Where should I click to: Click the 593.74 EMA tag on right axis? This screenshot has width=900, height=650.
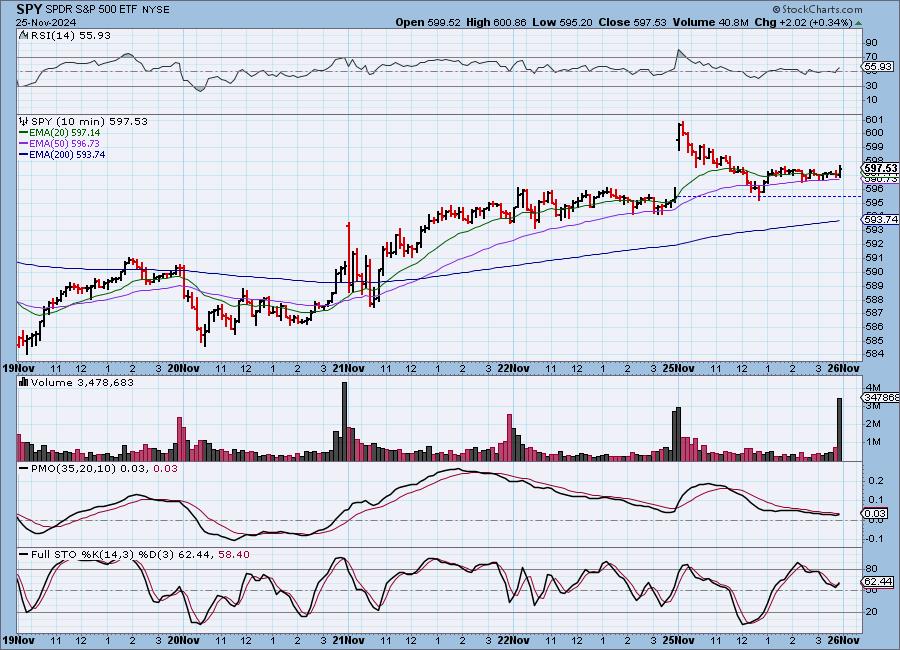click(880, 219)
